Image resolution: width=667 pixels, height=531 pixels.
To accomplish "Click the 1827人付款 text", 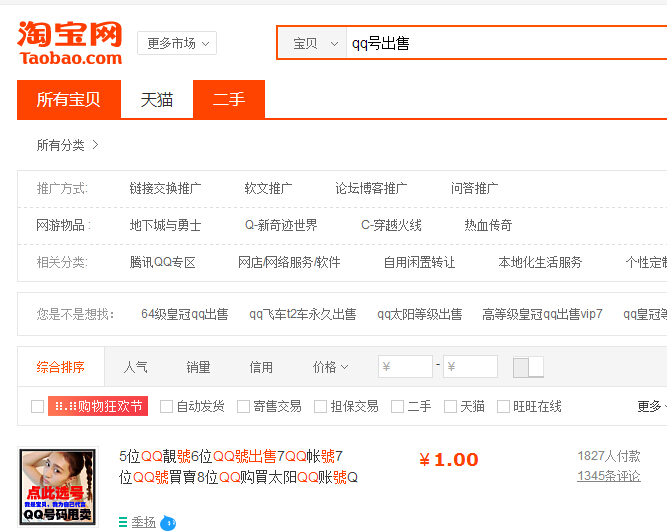I will point(609,456).
